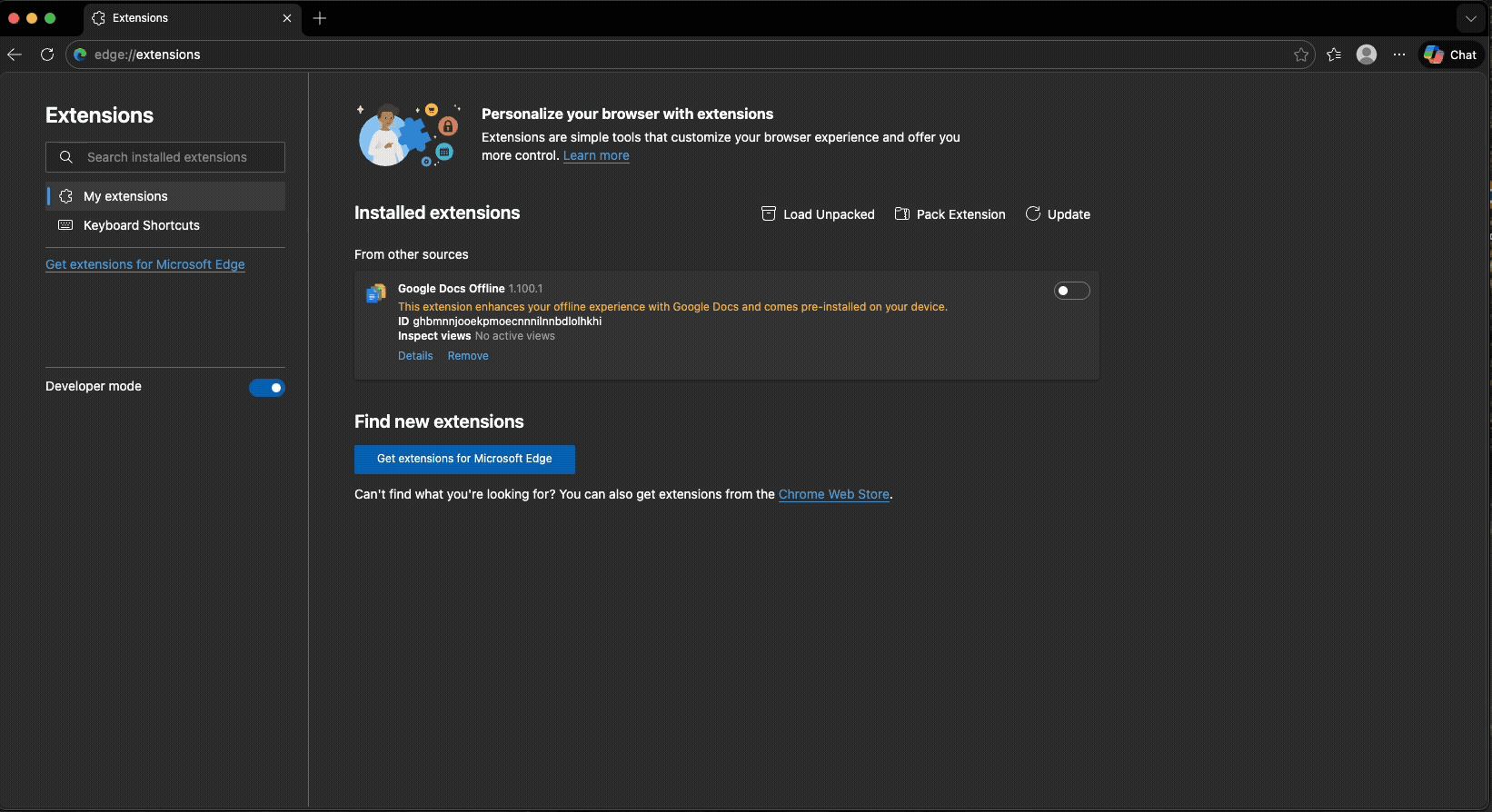
Task: Click the extension version 1.100.1
Action: click(525, 289)
